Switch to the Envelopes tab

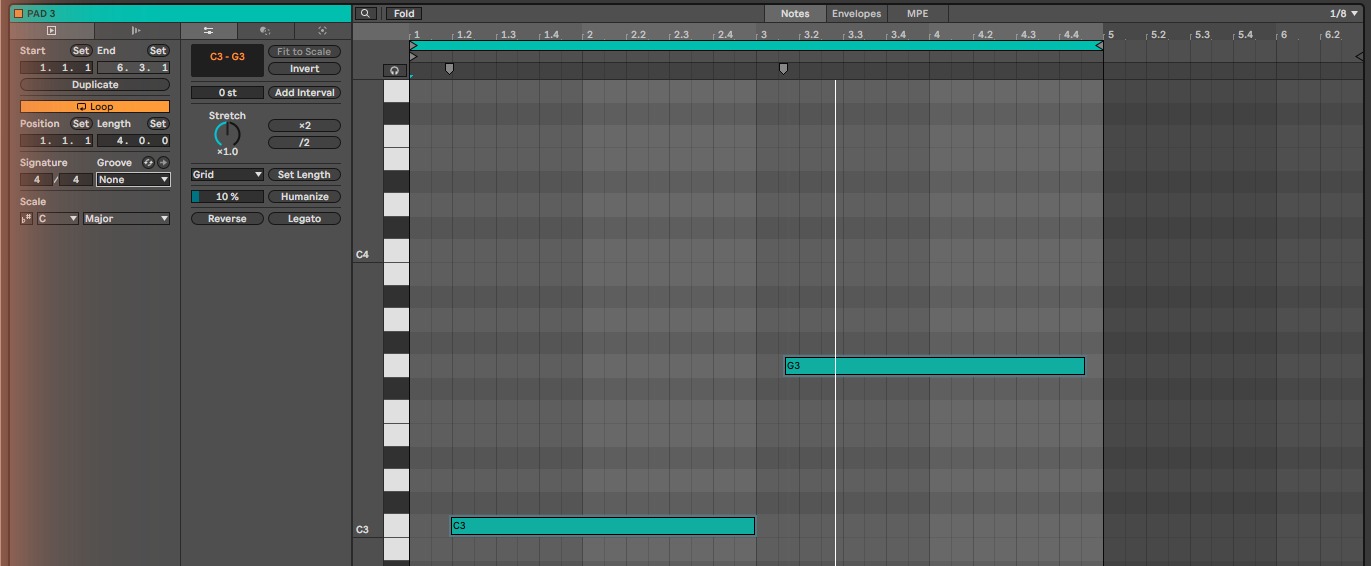click(x=857, y=13)
